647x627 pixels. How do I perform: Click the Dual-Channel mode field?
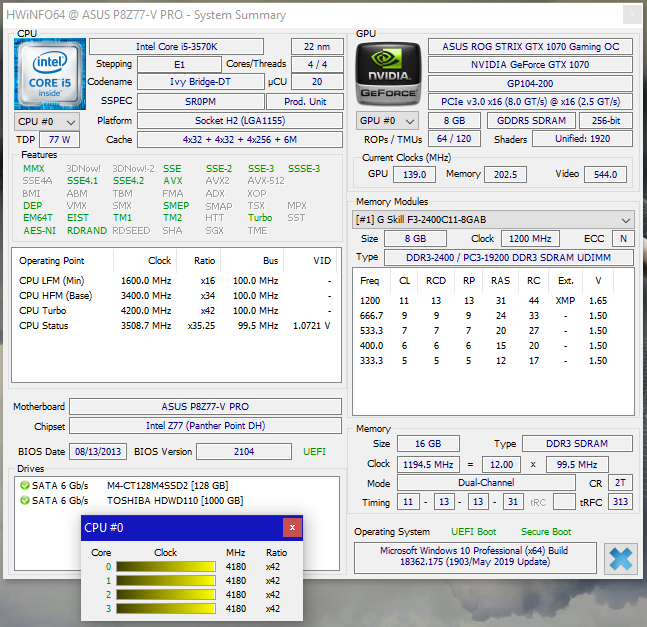point(486,483)
